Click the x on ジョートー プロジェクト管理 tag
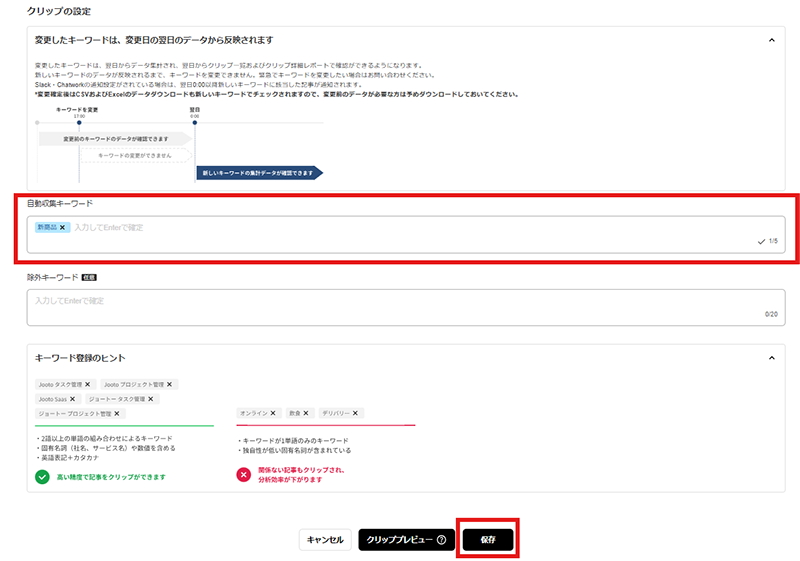 [x=117, y=414]
